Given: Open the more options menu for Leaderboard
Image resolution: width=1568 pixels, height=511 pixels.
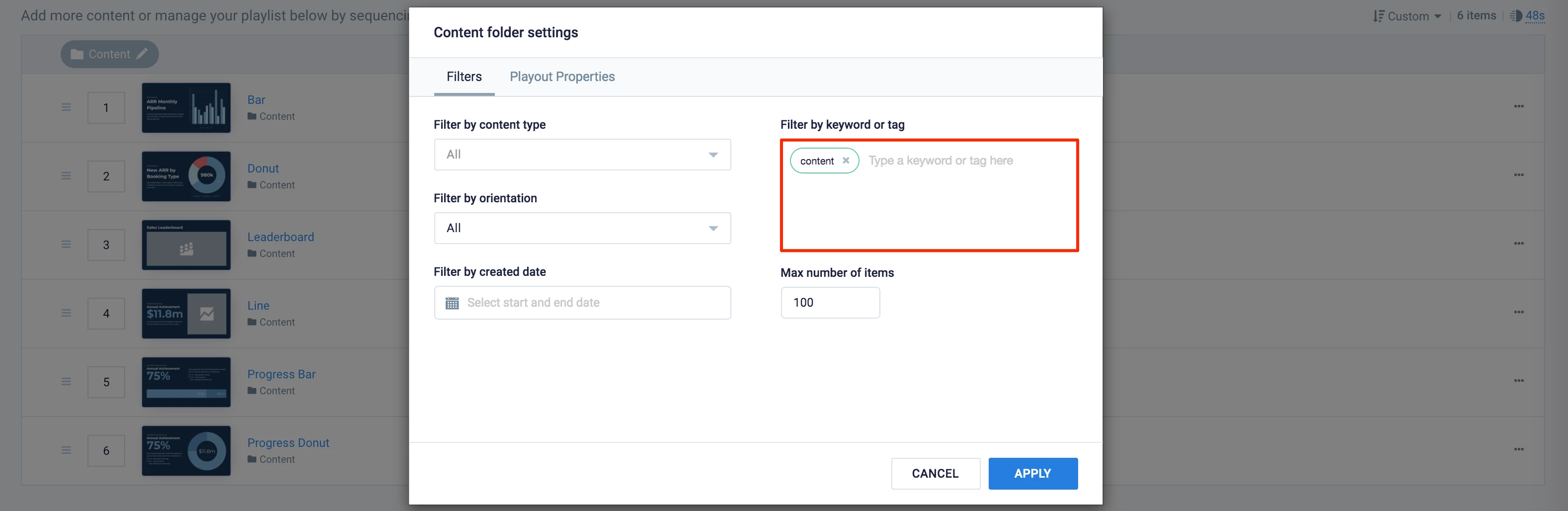Looking at the screenshot, I should point(1519,244).
